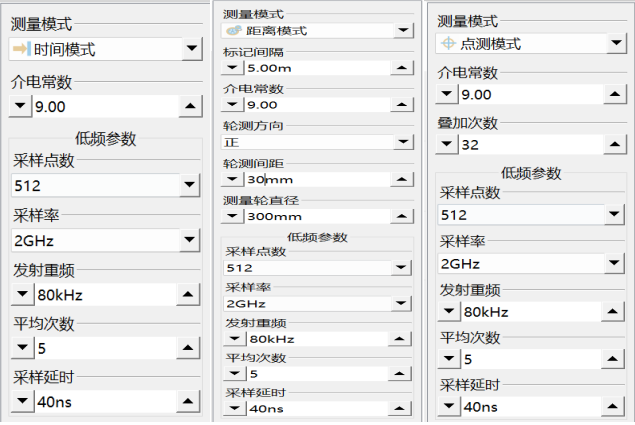Open the 时间模式 measurement mode dropdown

(191, 49)
